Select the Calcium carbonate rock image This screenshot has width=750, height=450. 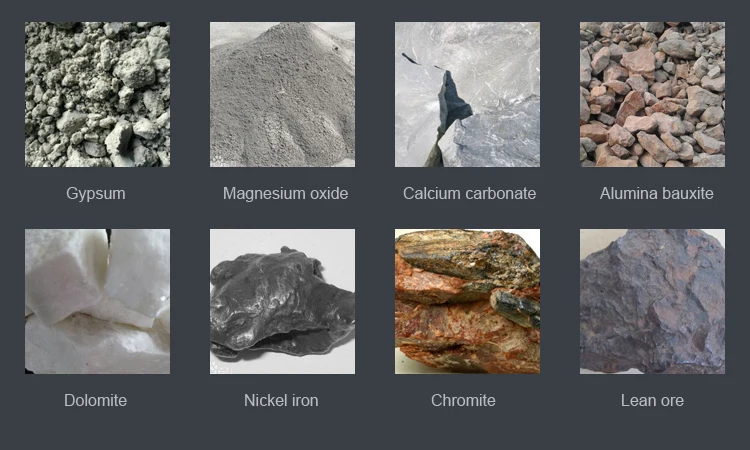coord(467,94)
